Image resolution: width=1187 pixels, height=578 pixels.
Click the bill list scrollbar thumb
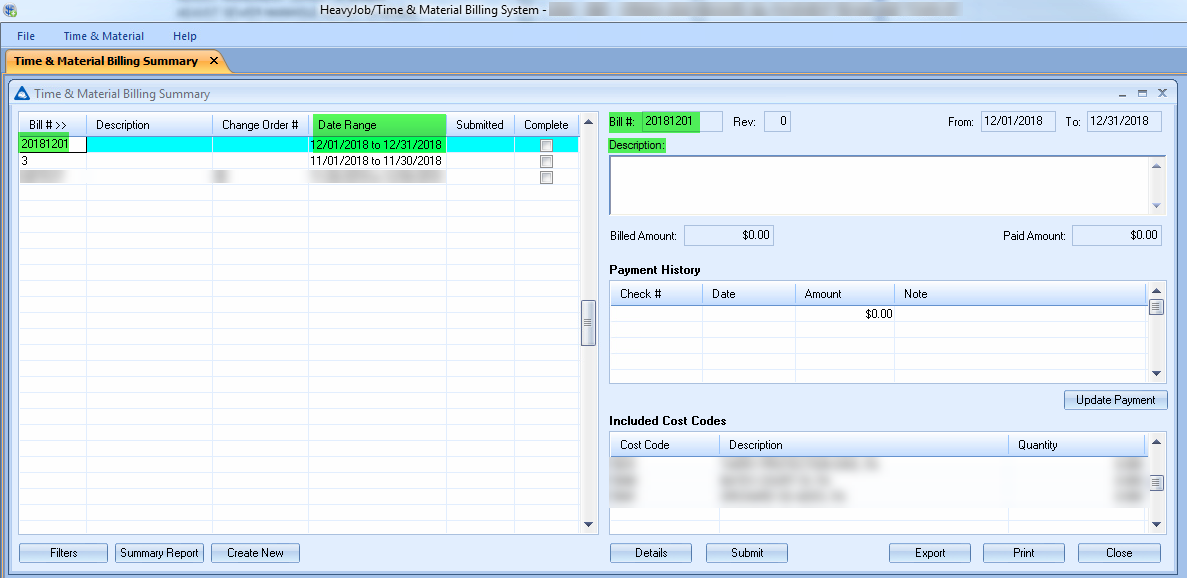pyautogui.click(x=588, y=323)
